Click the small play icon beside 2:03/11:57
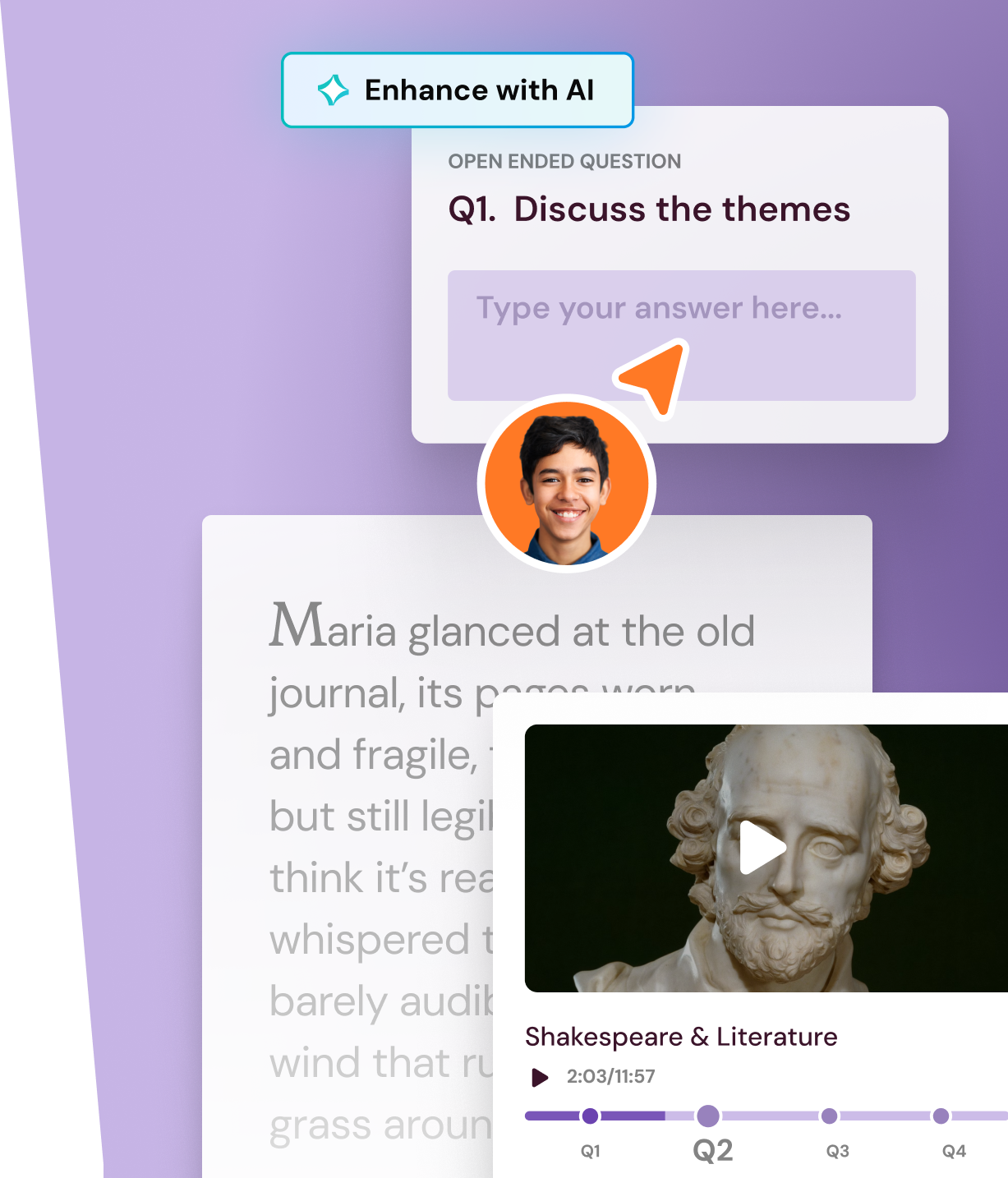 tap(540, 1077)
